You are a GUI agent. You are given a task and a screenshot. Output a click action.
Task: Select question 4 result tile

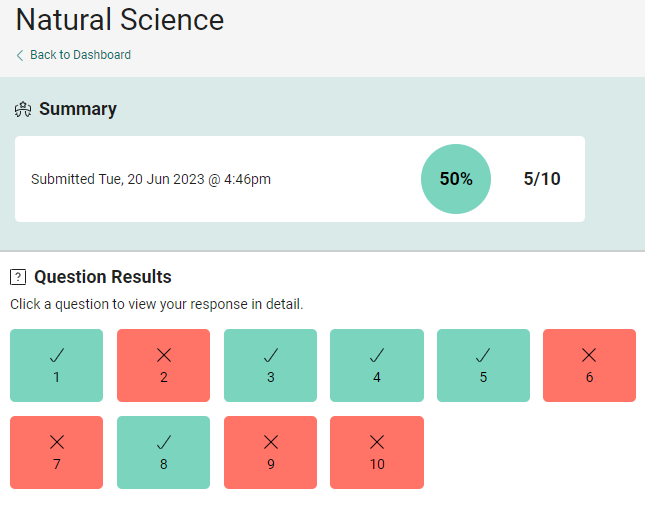click(x=376, y=365)
